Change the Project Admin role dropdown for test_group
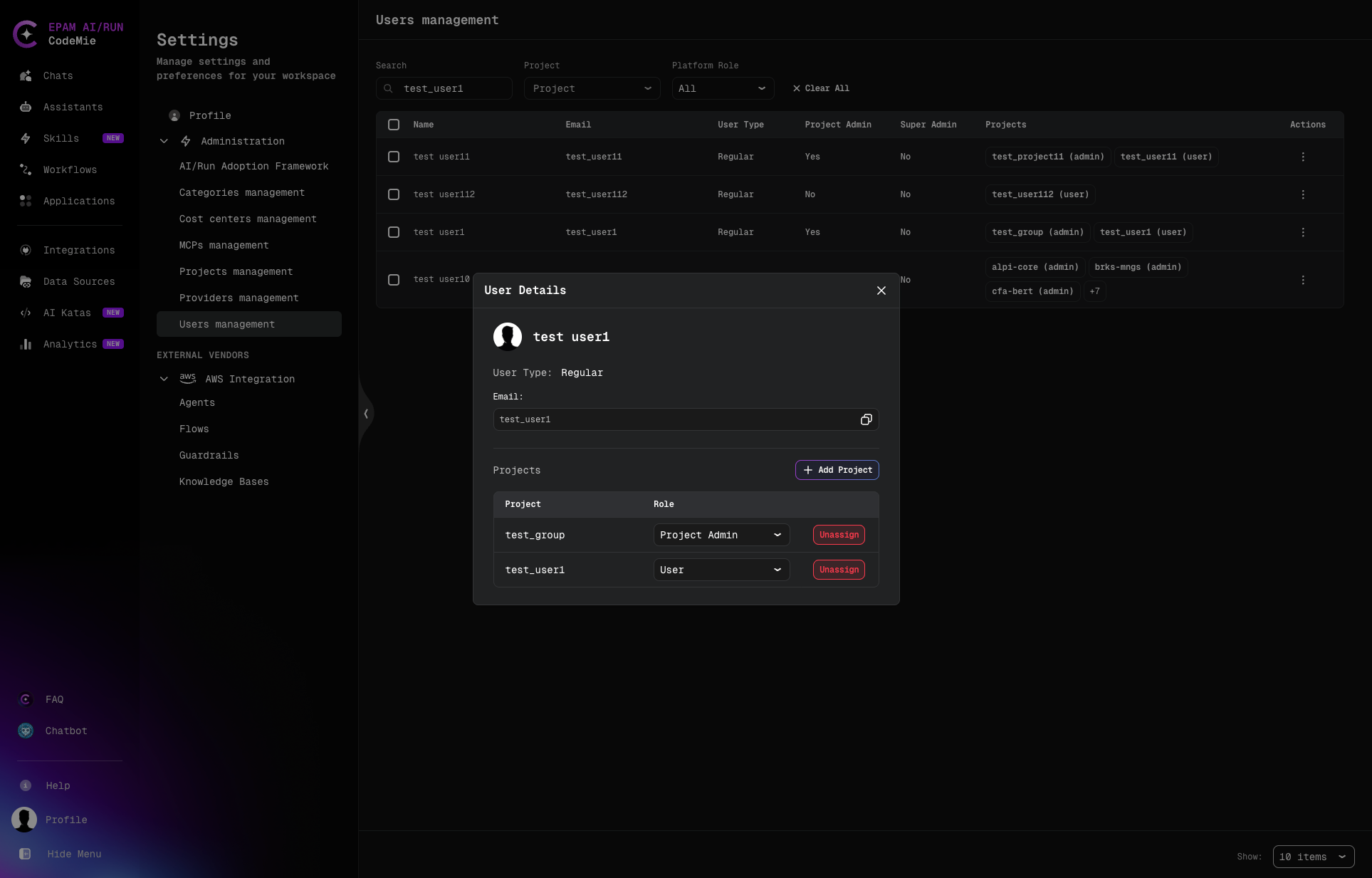 click(x=721, y=535)
